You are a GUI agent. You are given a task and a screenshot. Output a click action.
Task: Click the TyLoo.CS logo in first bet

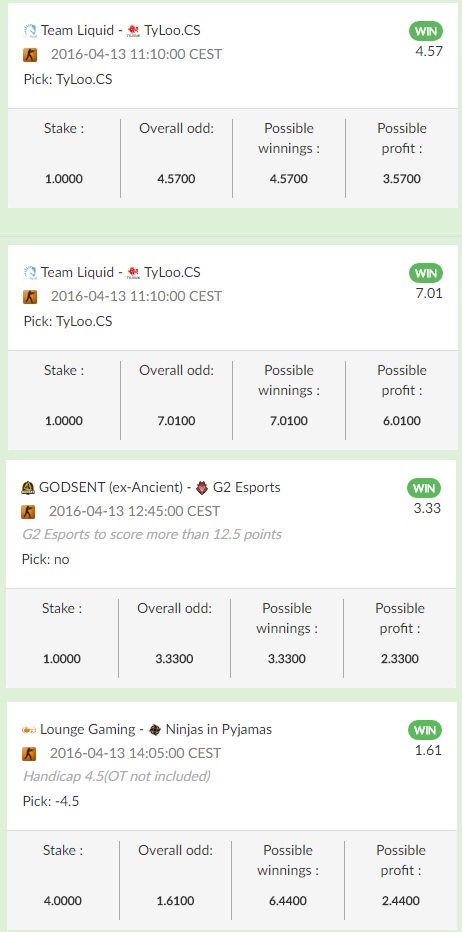coord(133,30)
